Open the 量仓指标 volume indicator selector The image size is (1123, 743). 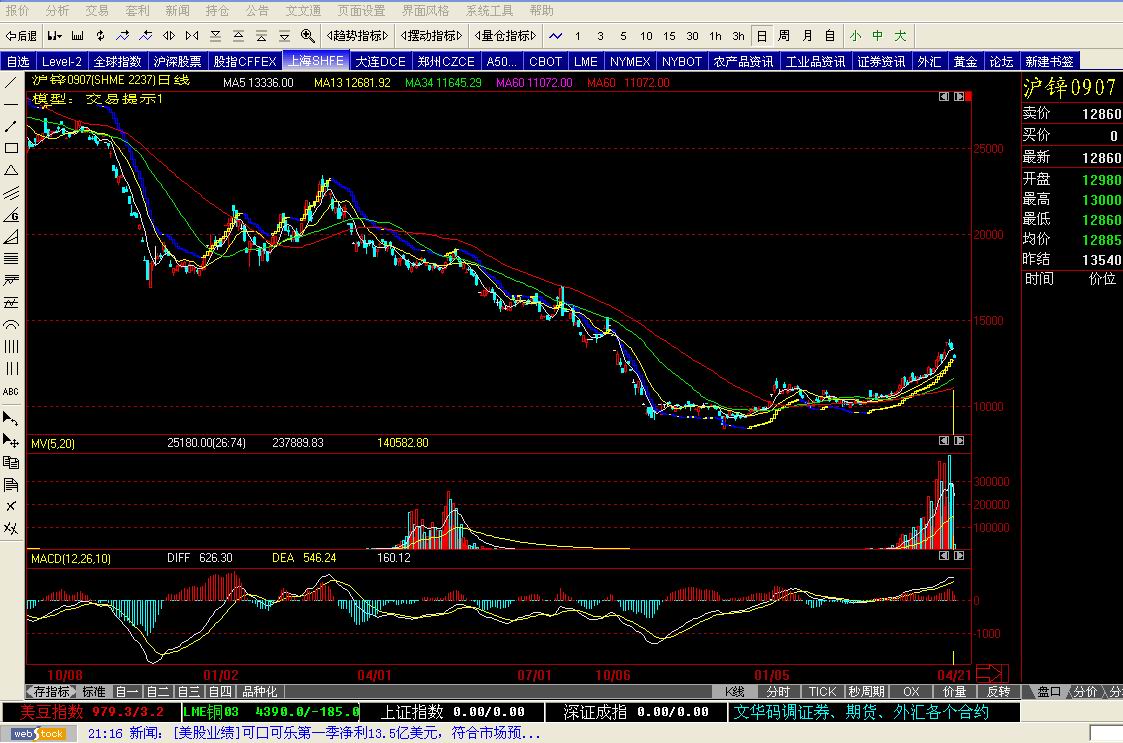point(506,36)
